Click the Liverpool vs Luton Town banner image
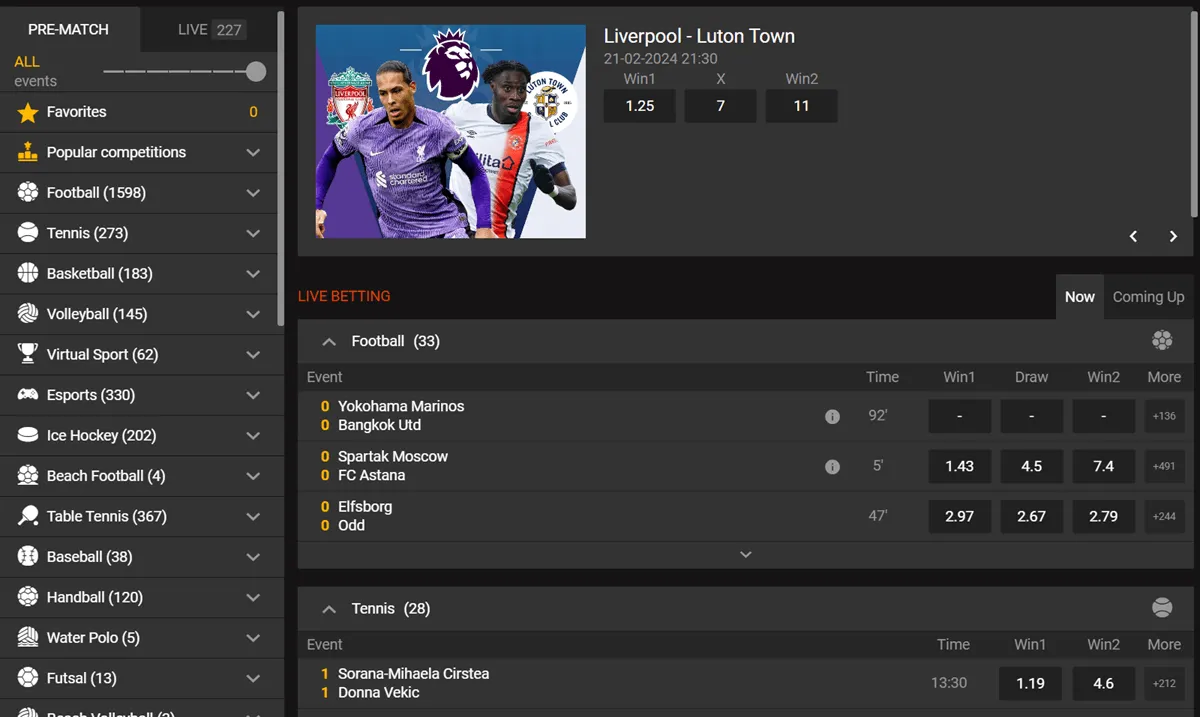The width and height of the screenshot is (1200, 717). pyautogui.click(x=451, y=132)
